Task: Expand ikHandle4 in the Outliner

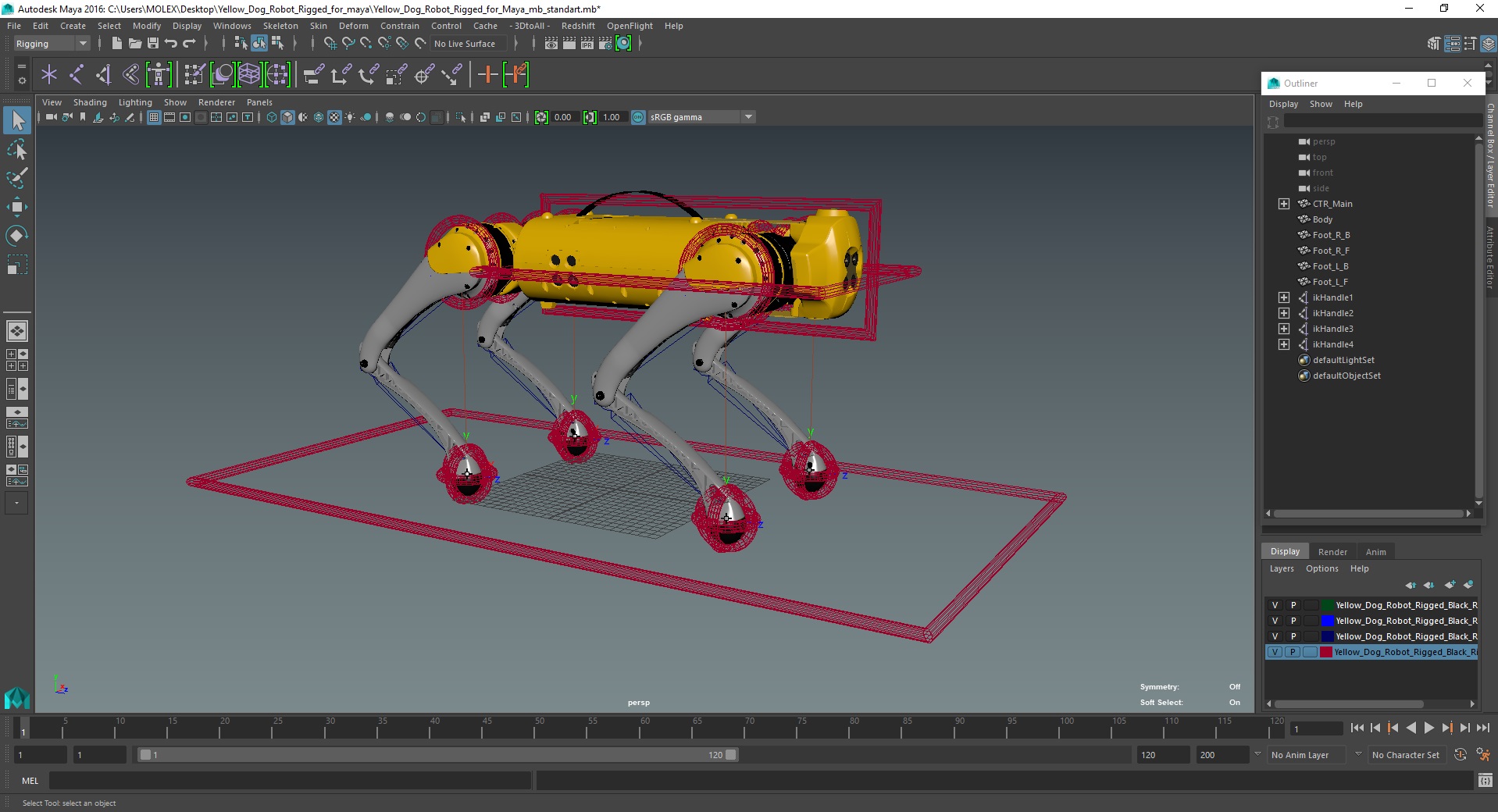Action: pyautogui.click(x=1284, y=344)
